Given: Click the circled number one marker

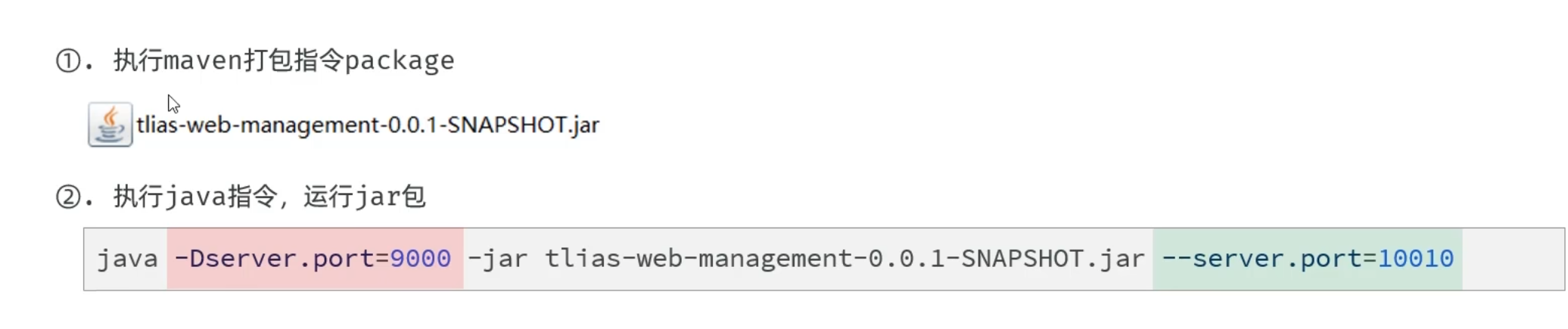Looking at the screenshot, I should tap(68, 61).
